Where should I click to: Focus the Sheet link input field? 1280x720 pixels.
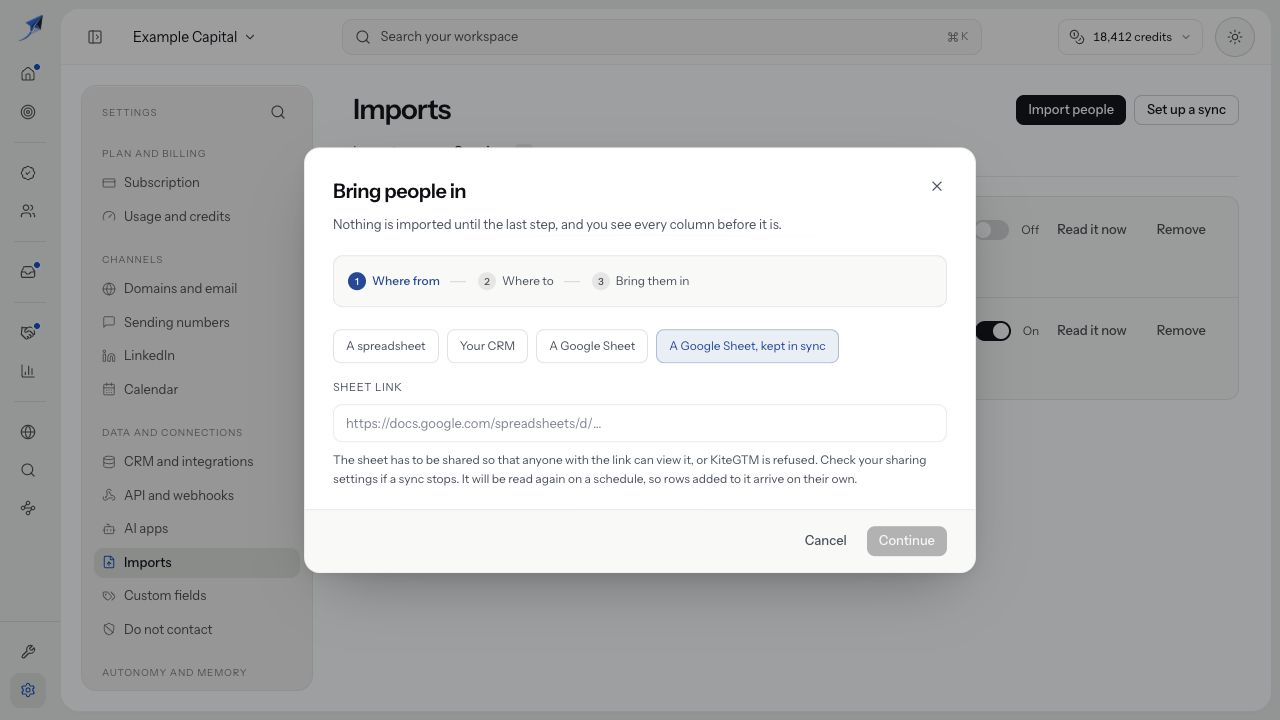[640, 423]
